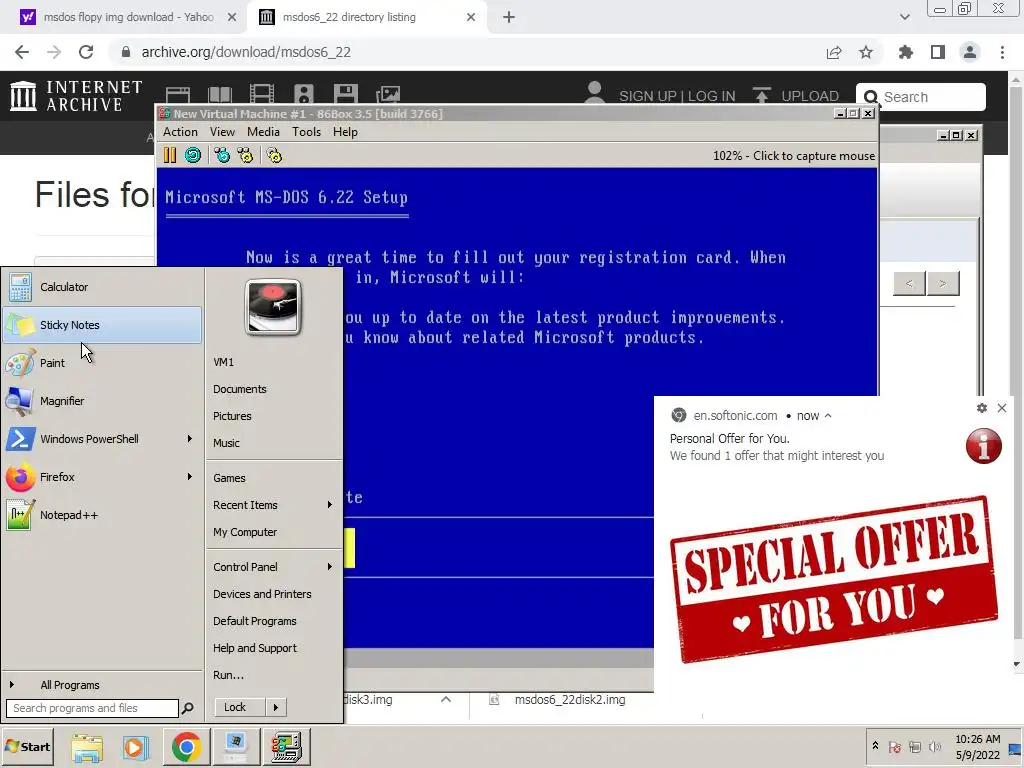Expand Firefox jump list arrow
This screenshot has height=768, width=1024.
click(189, 477)
